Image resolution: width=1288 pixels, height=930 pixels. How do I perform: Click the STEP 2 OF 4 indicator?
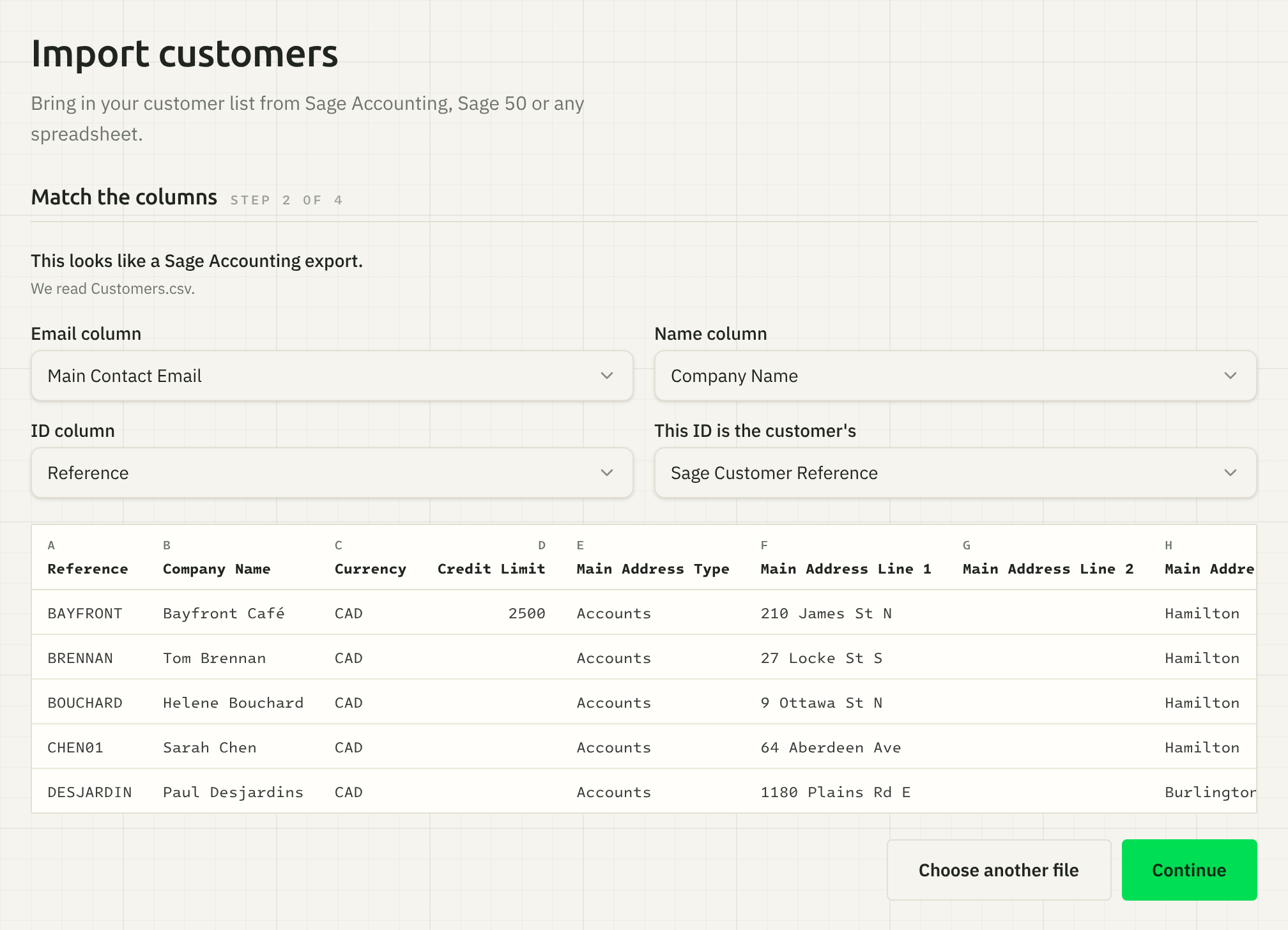(x=286, y=200)
